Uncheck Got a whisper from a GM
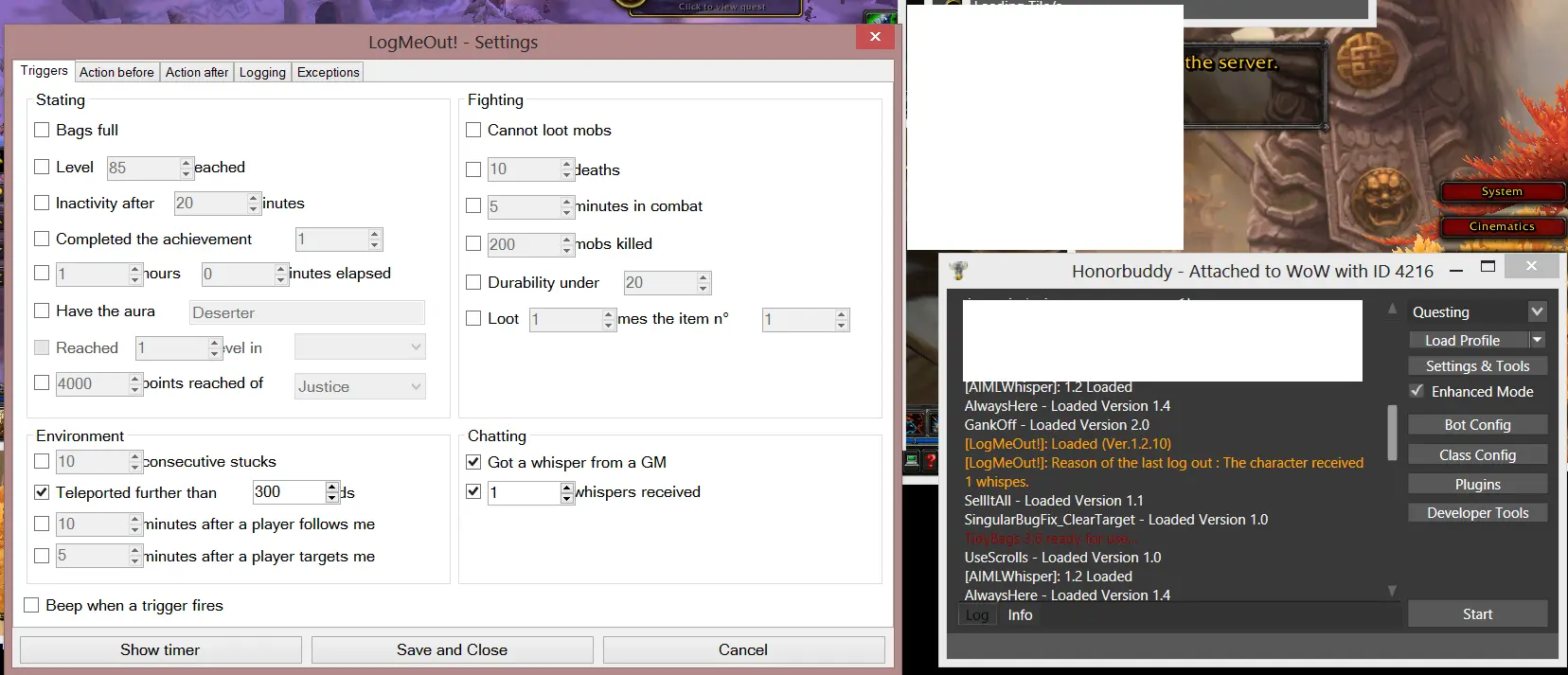Image resolution: width=1568 pixels, height=675 pixels. (473, 462)
